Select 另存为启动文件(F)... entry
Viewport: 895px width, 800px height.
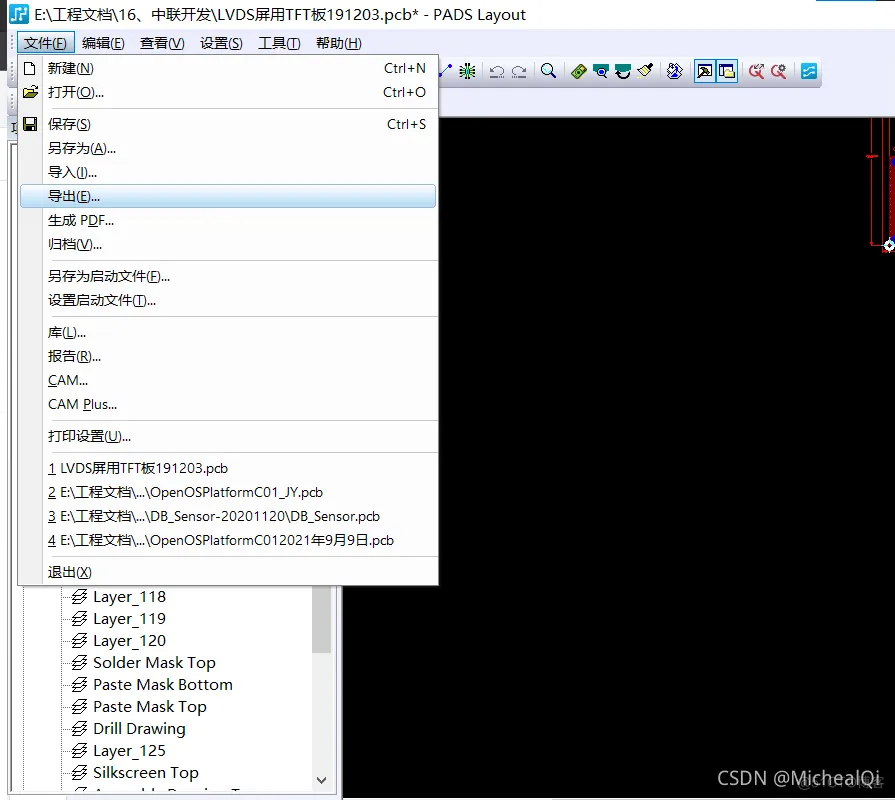pos(228,276)
